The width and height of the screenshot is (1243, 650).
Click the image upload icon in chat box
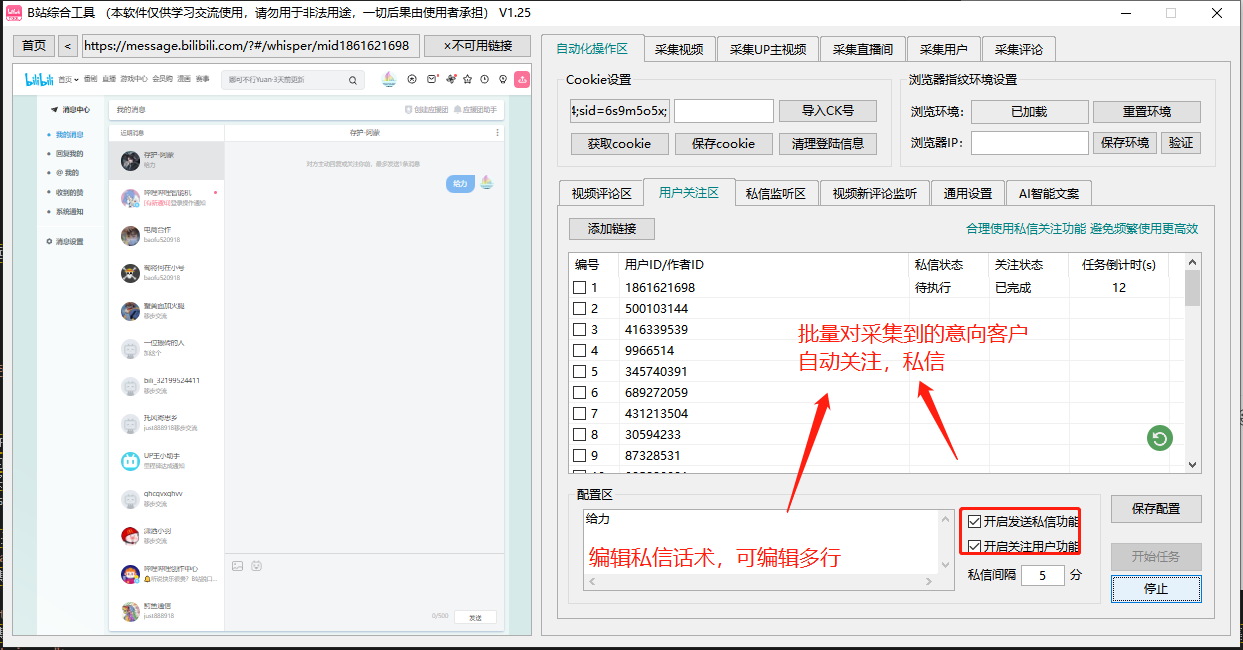click(x=237, y=565)
